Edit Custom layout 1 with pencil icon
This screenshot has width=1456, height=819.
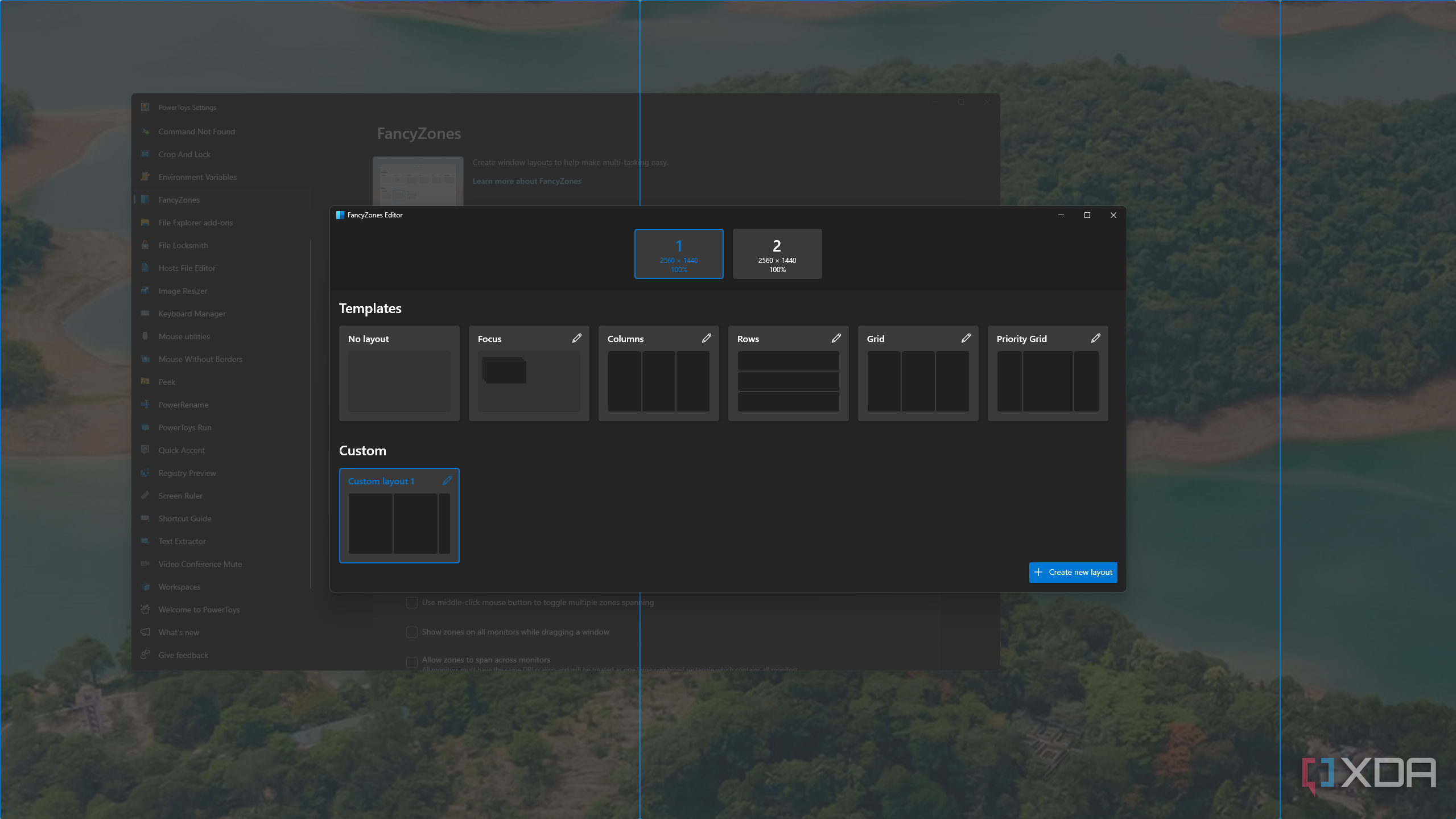(447, 480)
